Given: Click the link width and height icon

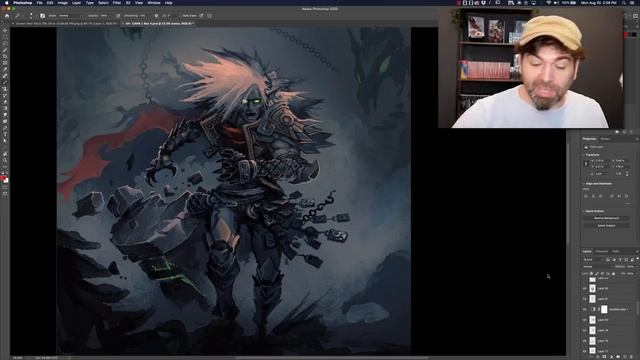Looking at the screenshot, I should (586, 164).
